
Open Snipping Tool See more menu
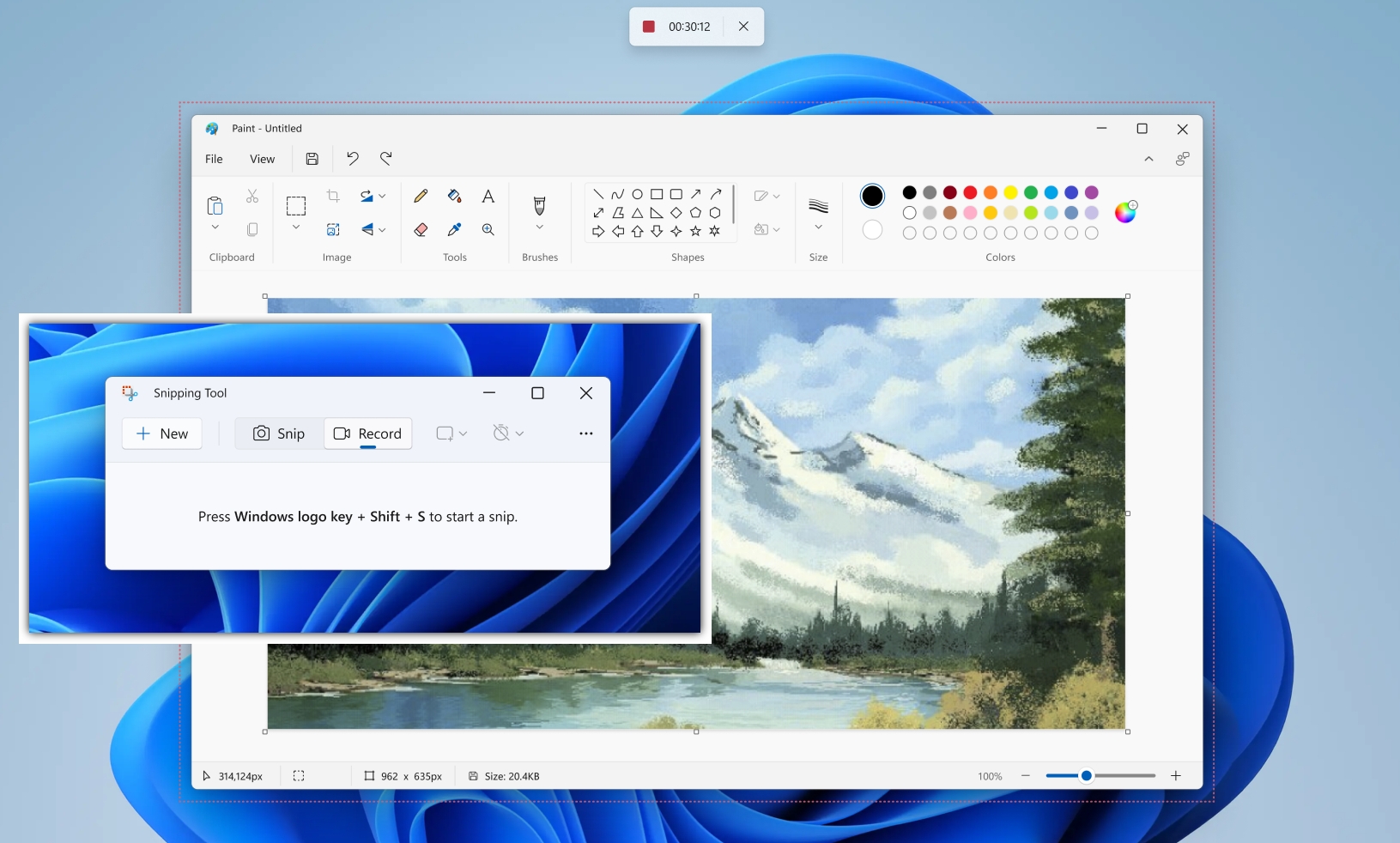pyautogui.click(x=586, y=434)
